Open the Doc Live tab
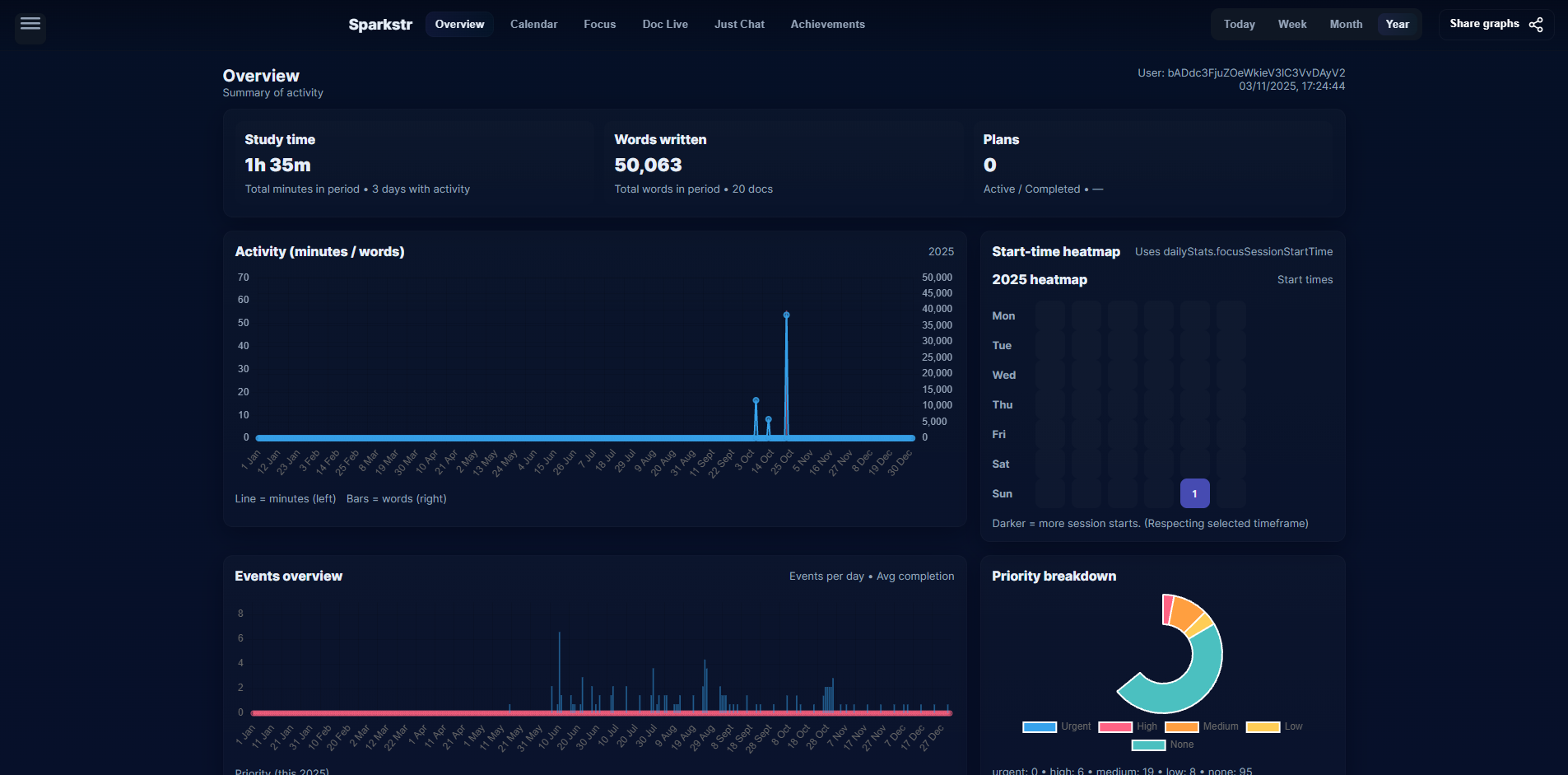The image size is (1568, 775). 665,24
